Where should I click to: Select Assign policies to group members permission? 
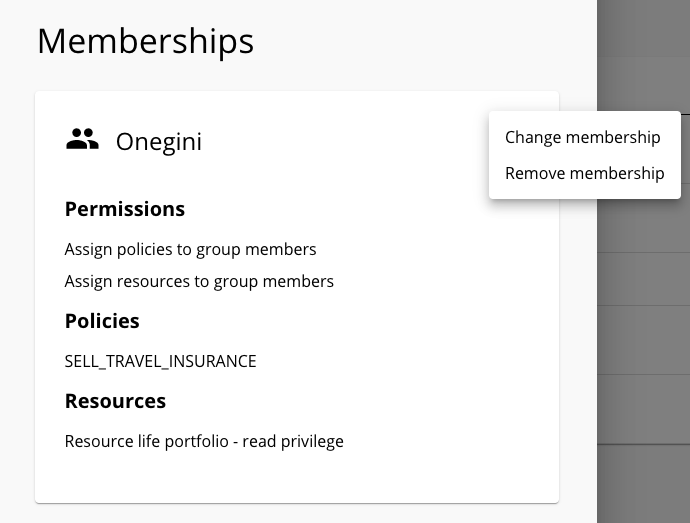(191, 250)
